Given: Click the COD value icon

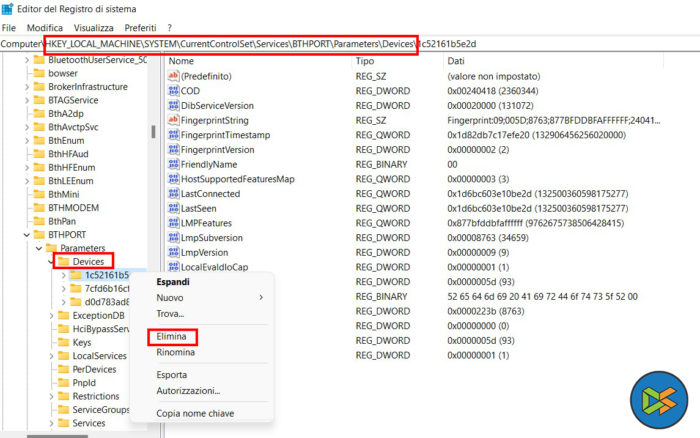Looking at the screenshot, I should 173,91.
